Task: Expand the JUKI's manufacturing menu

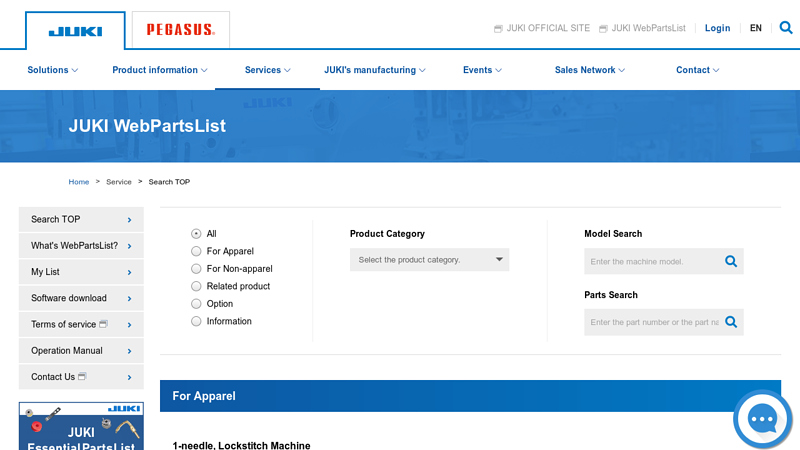Action: click(x=374, y=70)
